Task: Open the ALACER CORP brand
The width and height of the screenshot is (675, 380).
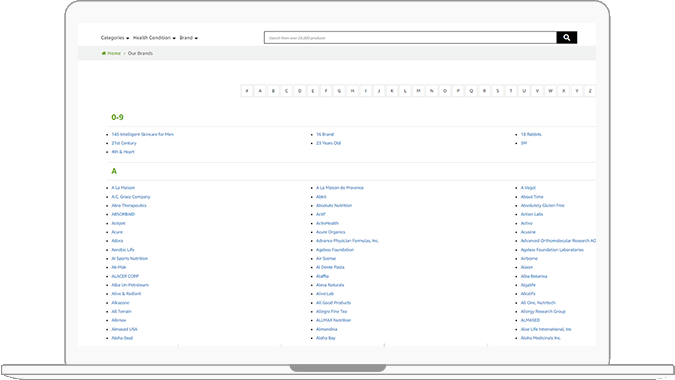Action: pos(125,276)
